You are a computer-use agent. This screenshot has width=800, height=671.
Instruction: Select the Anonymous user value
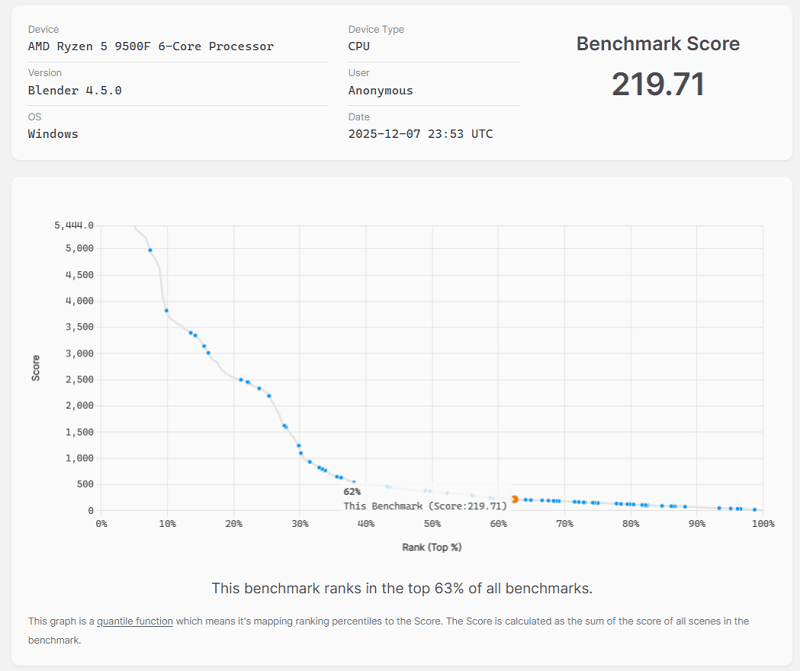click(380, 90)
